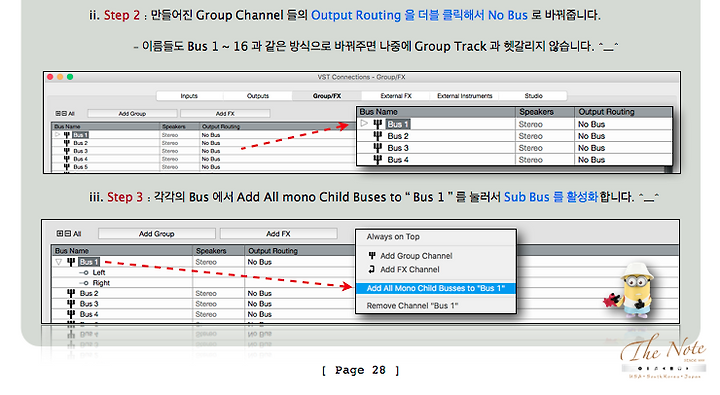Select the Group/FX tab

click(327, 96)
